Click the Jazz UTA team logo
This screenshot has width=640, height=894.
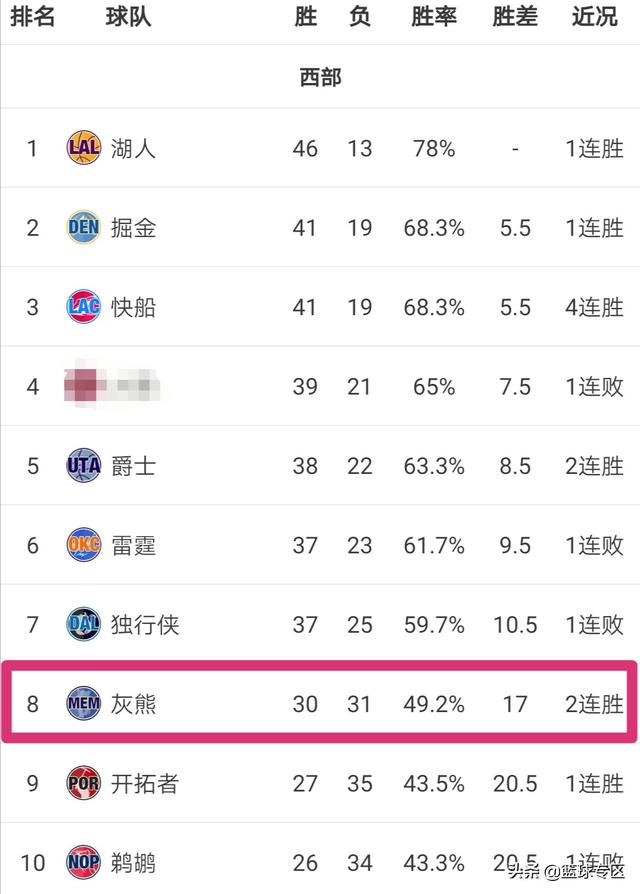tap(84, 465)
